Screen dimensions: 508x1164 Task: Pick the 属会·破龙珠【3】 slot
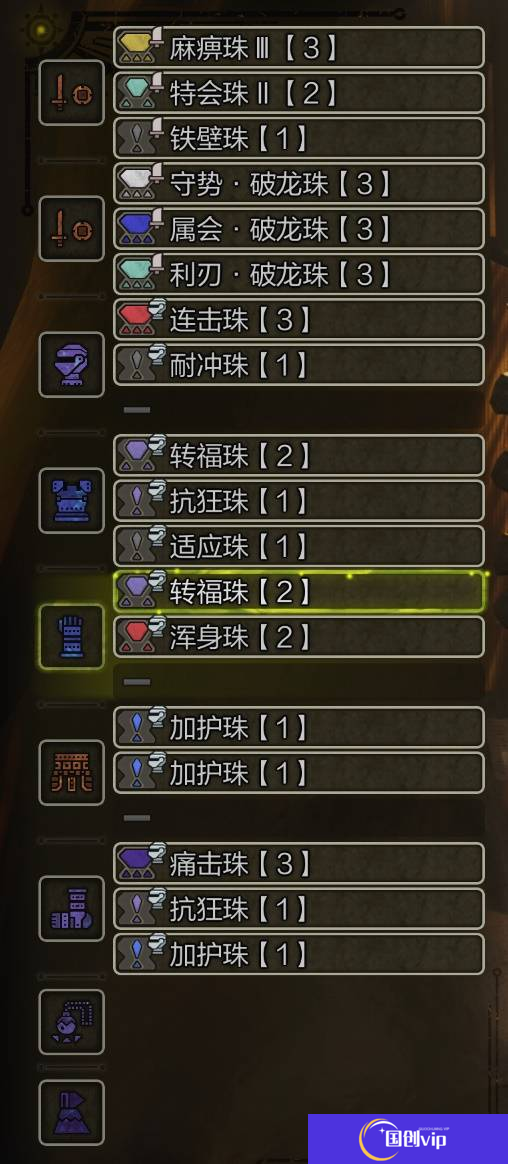299,229
